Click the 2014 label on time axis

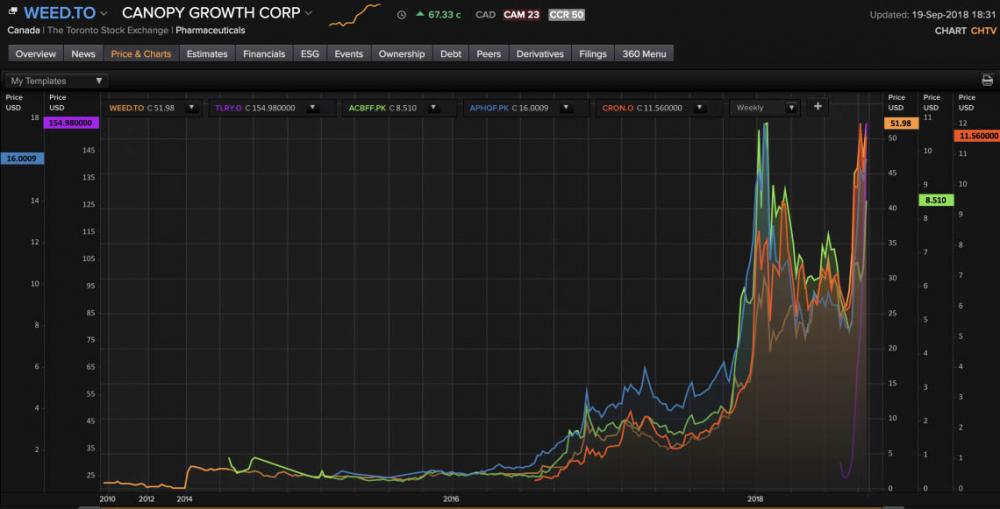[184, 499]
